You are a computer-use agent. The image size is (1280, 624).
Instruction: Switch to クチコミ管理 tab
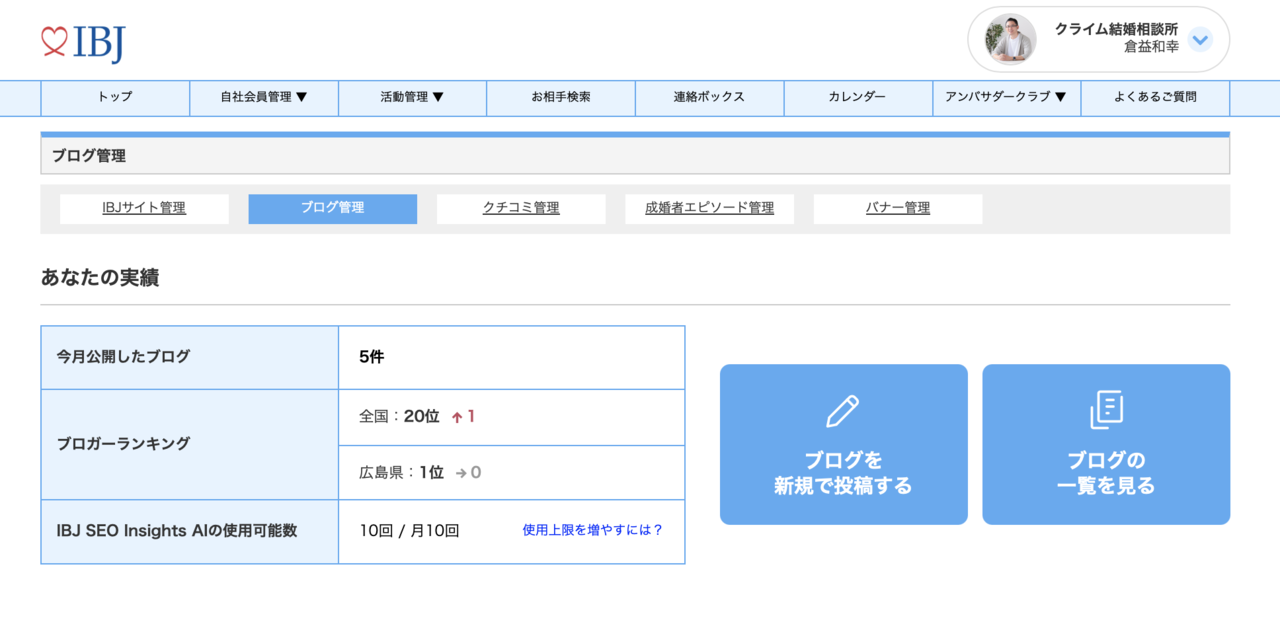[521, 208]
